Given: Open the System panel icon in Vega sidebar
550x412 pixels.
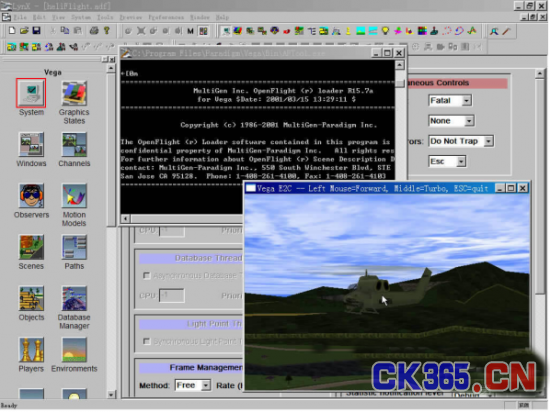Looking at the screenshot, I should click(x=31, y=93).
